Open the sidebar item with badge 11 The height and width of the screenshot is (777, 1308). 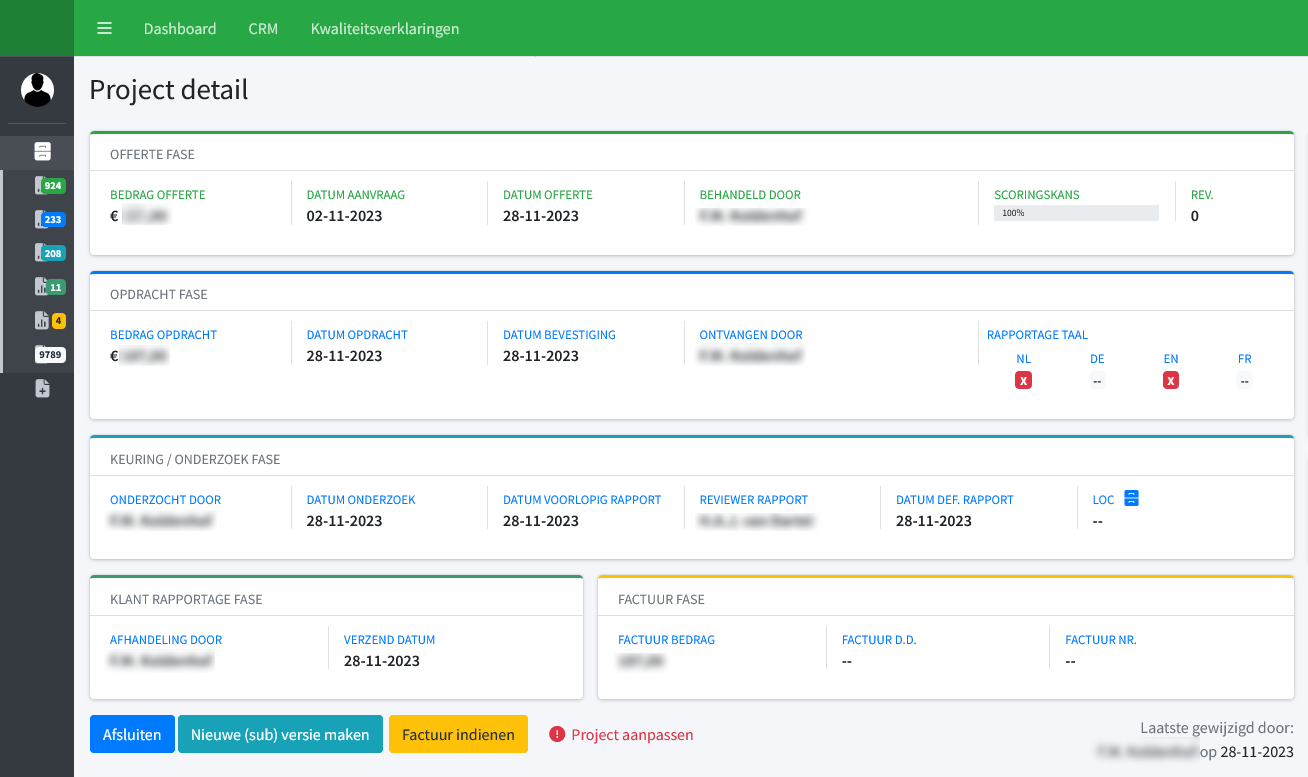48,287
